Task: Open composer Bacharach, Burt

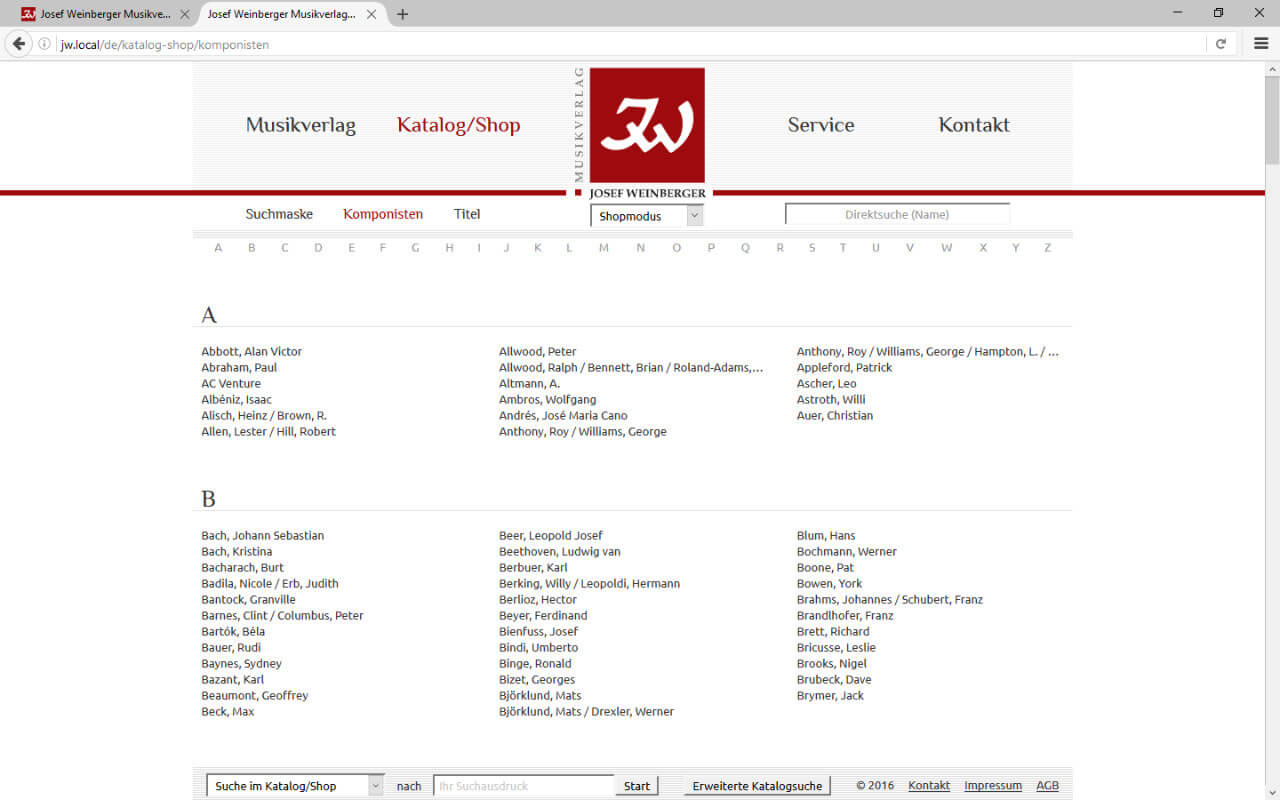Action: tap(243, 567)
